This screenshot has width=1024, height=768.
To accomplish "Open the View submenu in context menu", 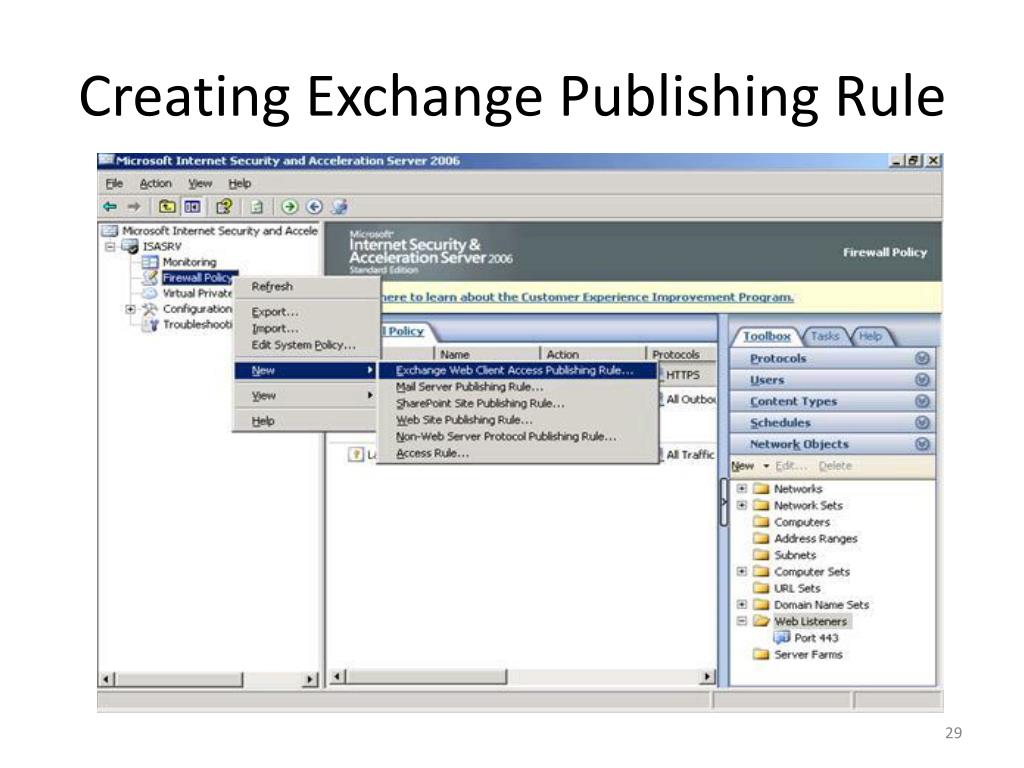I will coord(307,396).
